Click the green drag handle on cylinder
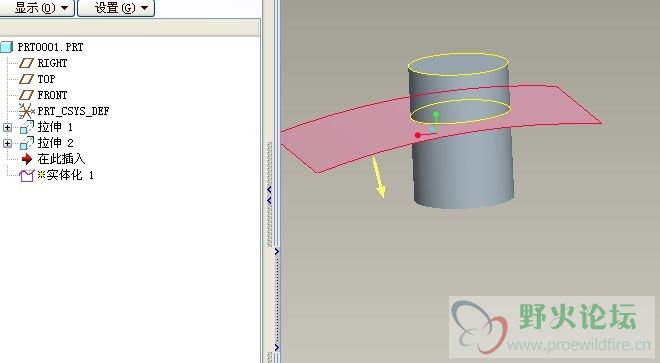Viewport: 660px width, 363px height. point(436,115)
